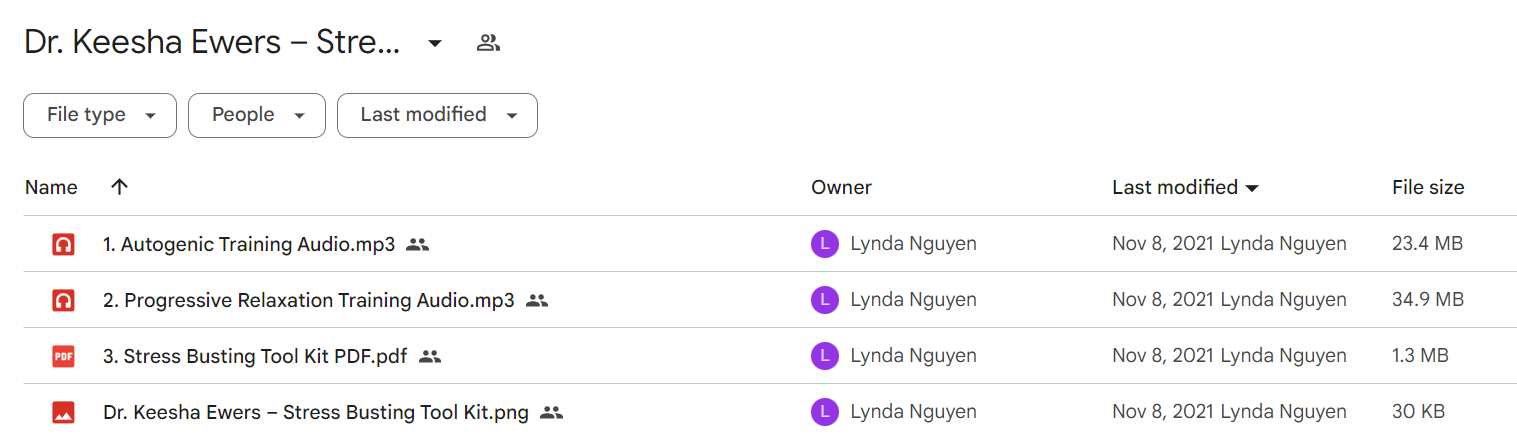The image size is (1517, 437).
Task: Open the 3. Stress Busting Tool Kit PDF.pdf file
Action: [x=255, y=356]
